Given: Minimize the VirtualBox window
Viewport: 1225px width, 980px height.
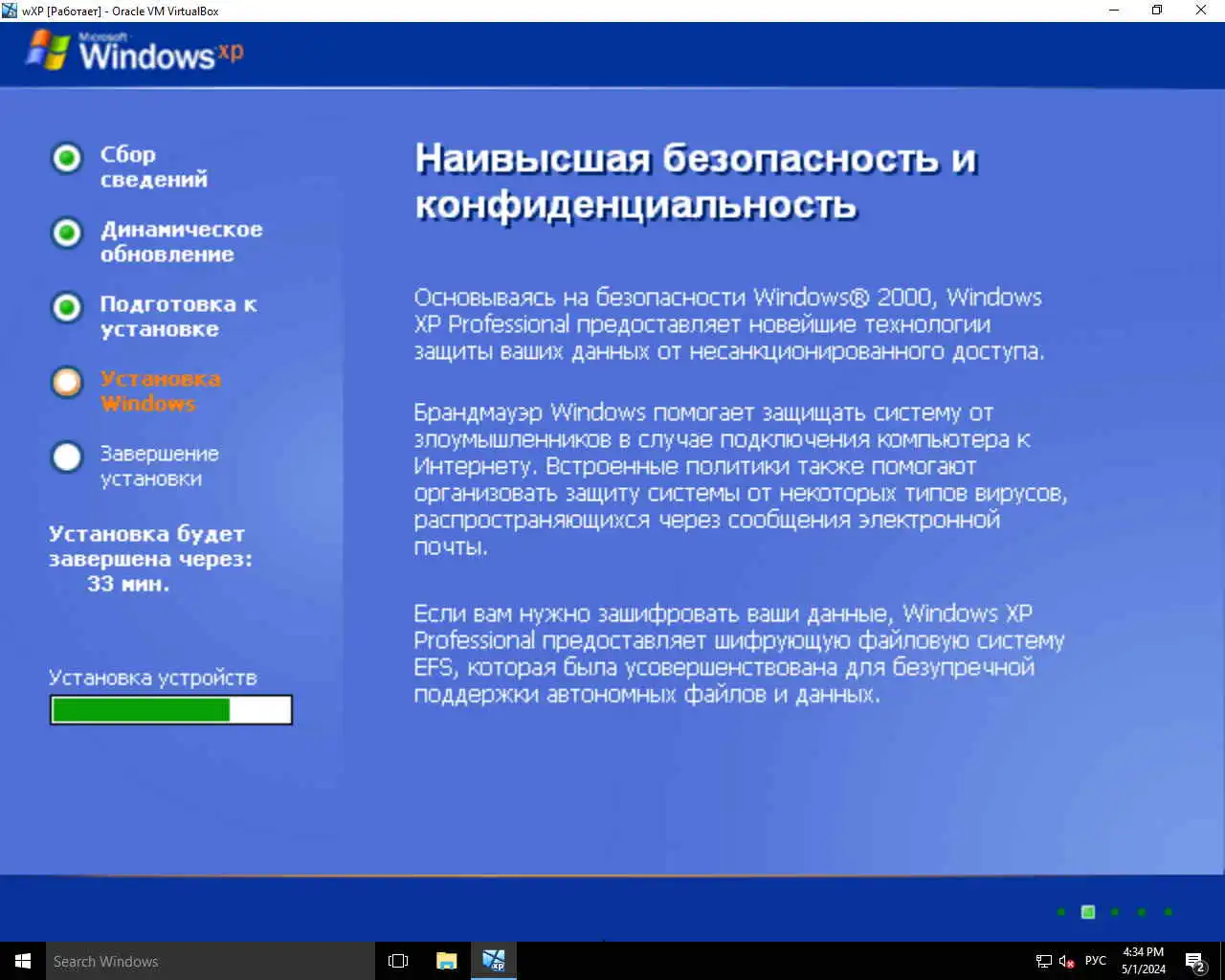Looking at the screenshot, I should point(1114,11).
